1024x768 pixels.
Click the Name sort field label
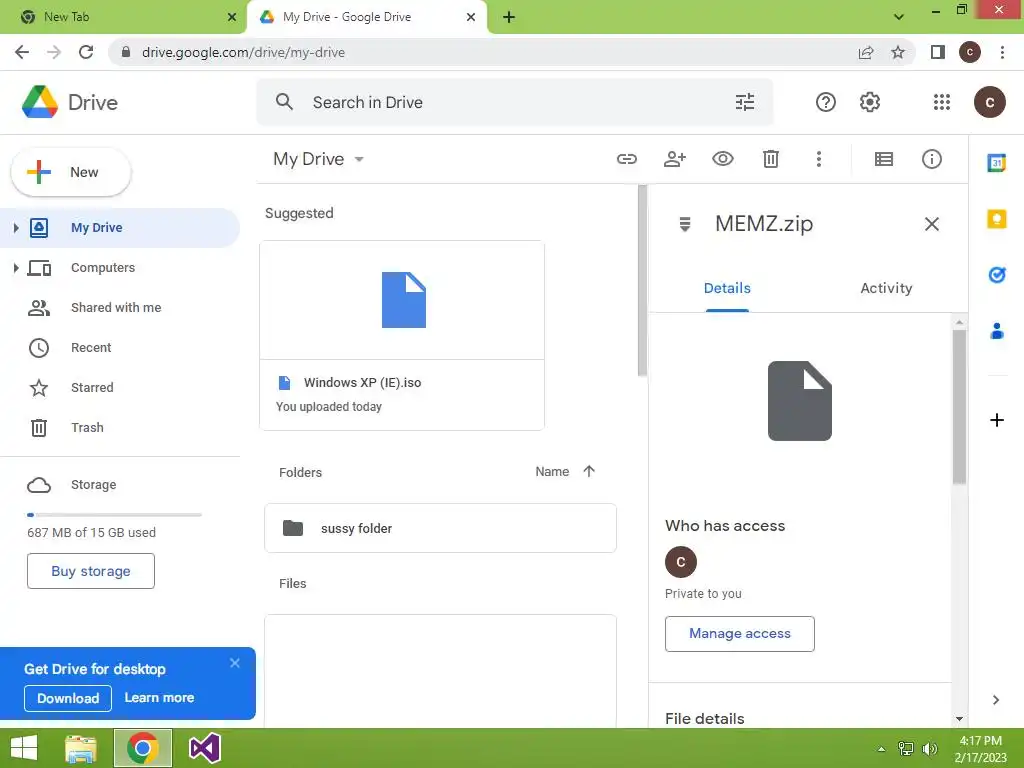pyautogui.click(x=552, y=472)
